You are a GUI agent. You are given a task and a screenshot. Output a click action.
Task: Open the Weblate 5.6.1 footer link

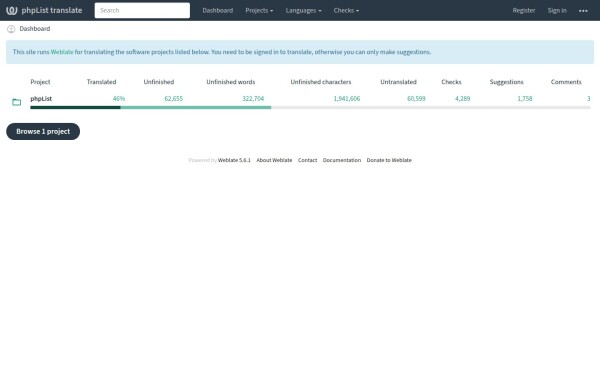coord(234,160)
